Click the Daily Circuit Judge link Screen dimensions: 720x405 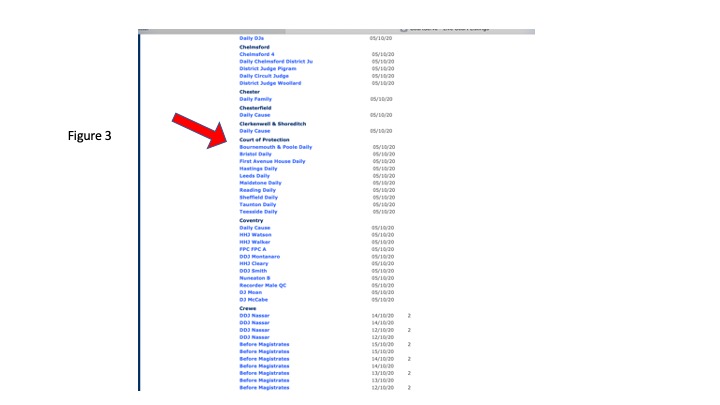[263, 76]
